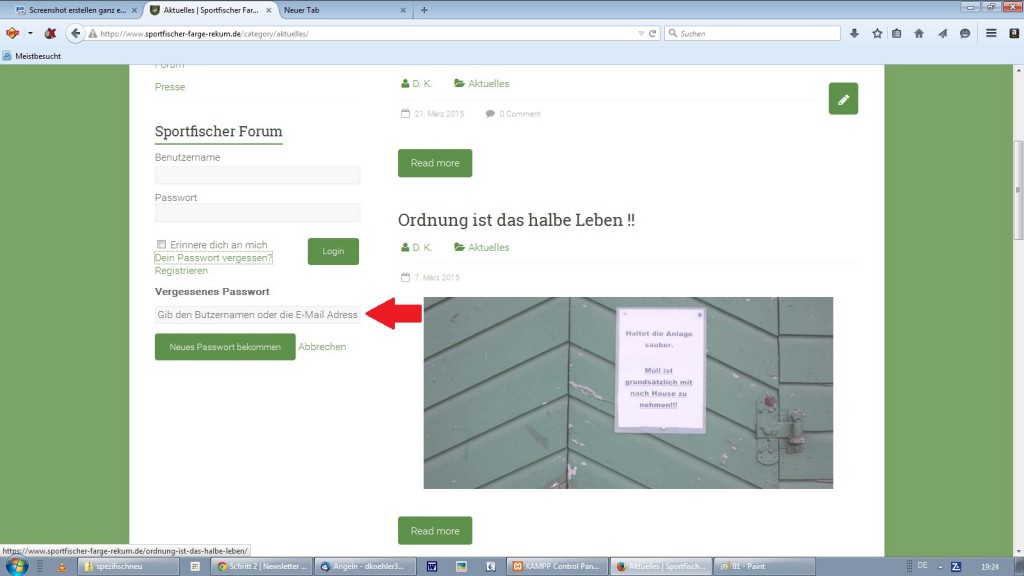Close the 'Neuer Tab' tab
The width and height of the screenshot is (1024, 576).
[402, 10]
